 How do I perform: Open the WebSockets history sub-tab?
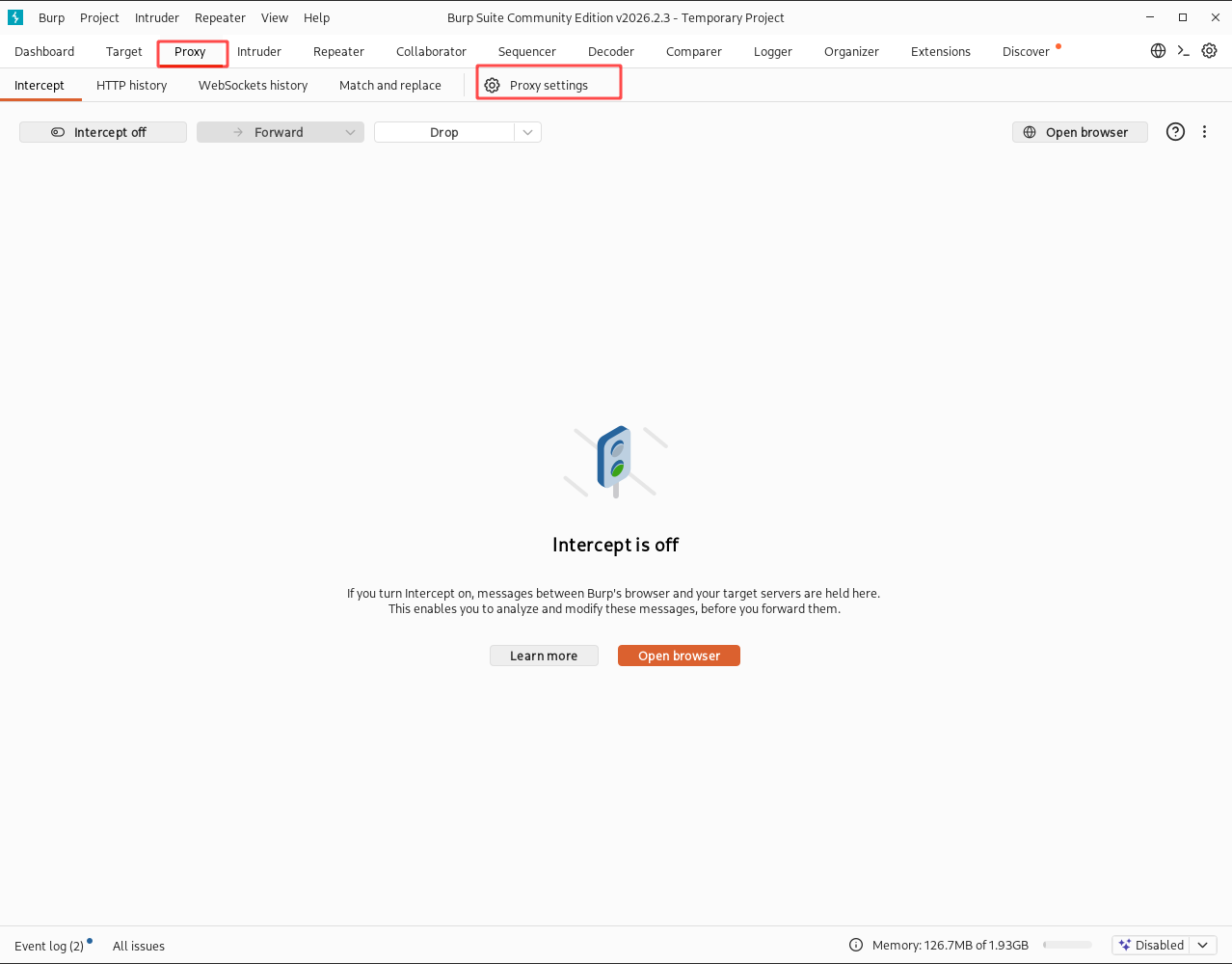(253, 85)
